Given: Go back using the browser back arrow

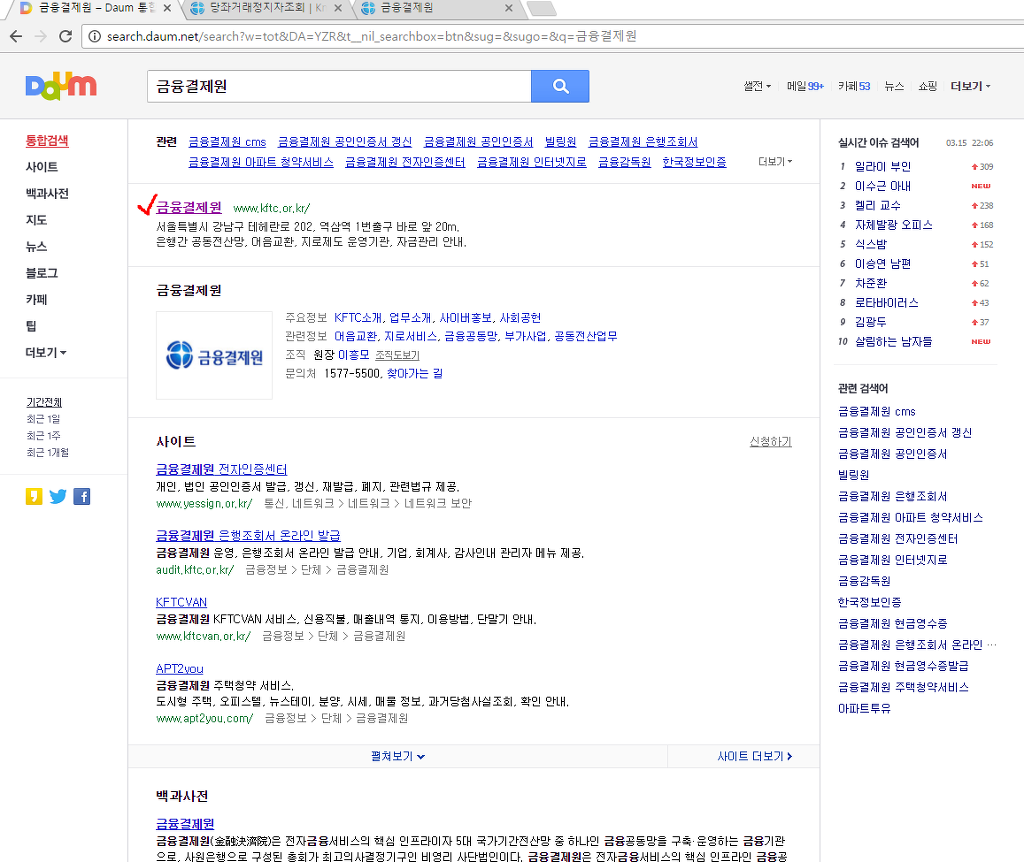Looking at the screenshot, I should tap(16, 37).
